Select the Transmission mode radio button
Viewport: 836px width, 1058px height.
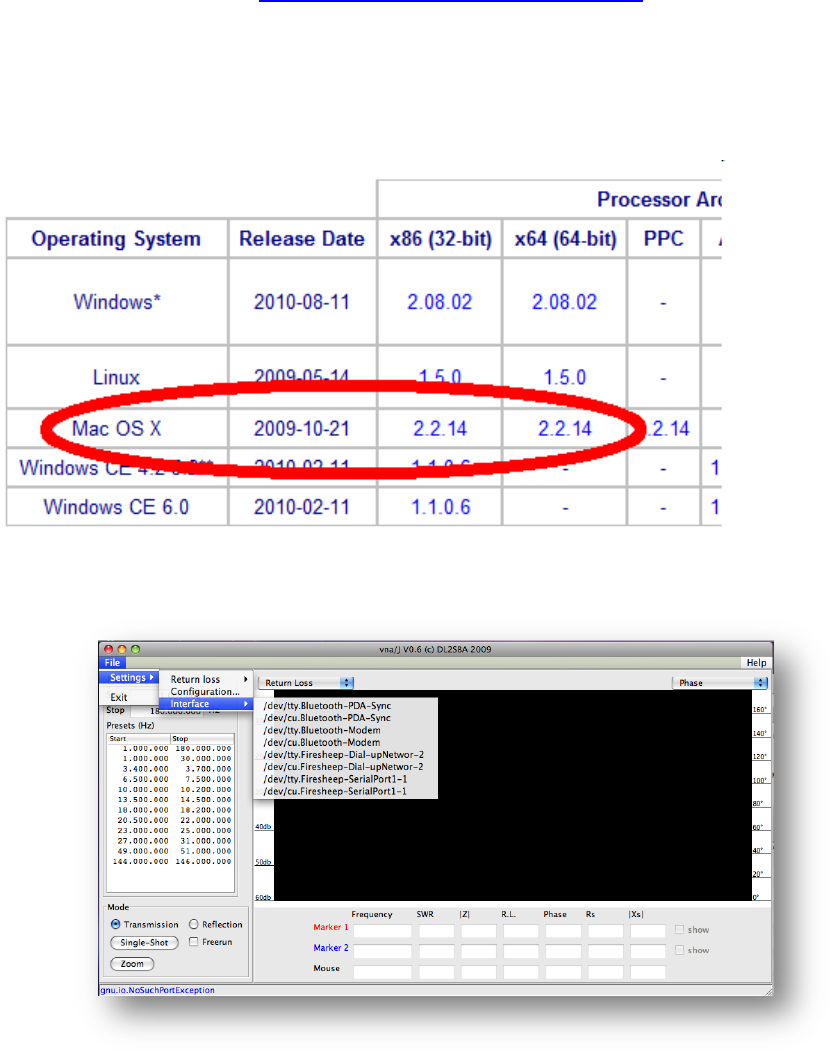115,924
